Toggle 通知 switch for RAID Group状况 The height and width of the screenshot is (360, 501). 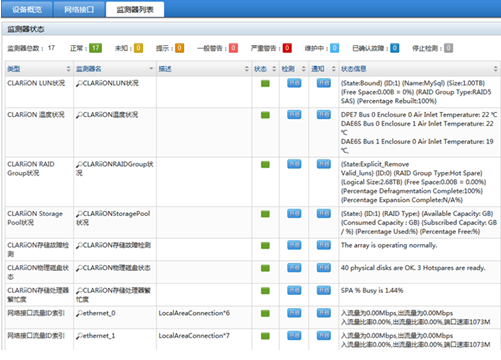coord(324,164)
